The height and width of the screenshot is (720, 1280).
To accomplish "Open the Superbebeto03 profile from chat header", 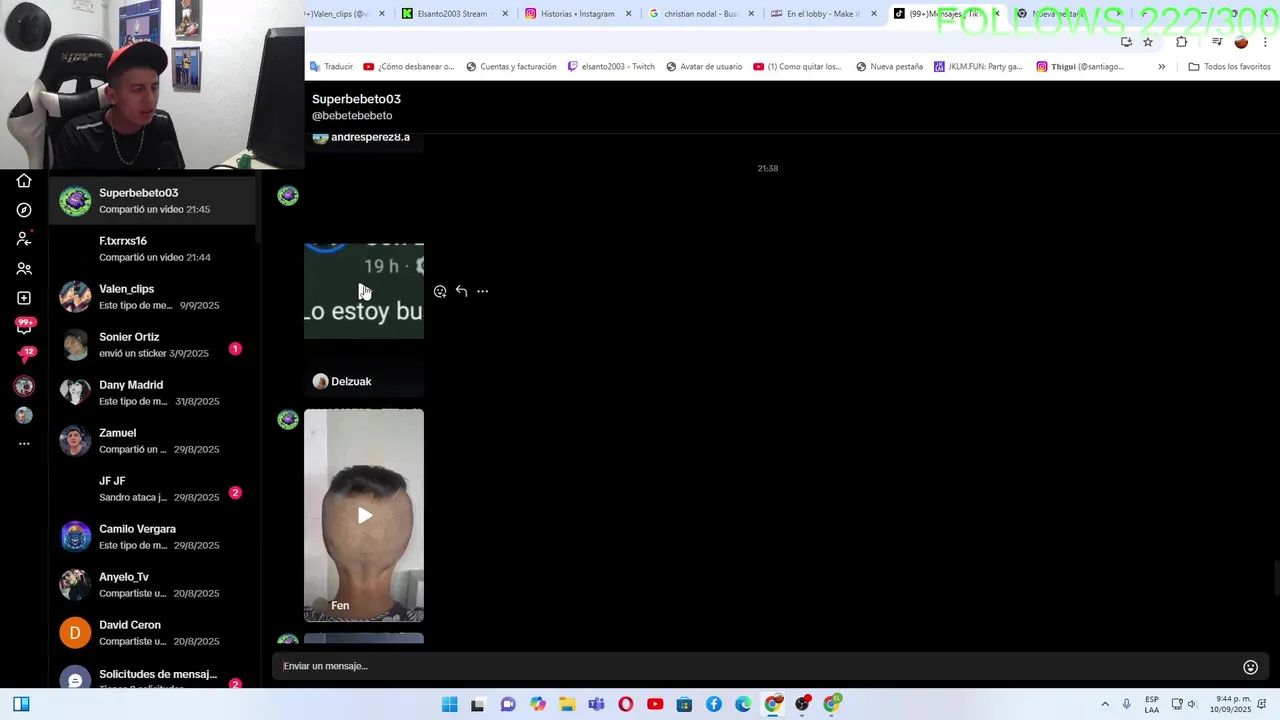I will click(x=356, y=99).
